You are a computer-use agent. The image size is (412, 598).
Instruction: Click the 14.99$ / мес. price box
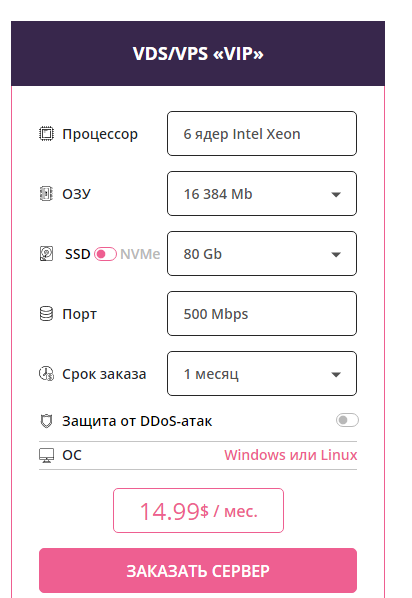tap(198, 510)
